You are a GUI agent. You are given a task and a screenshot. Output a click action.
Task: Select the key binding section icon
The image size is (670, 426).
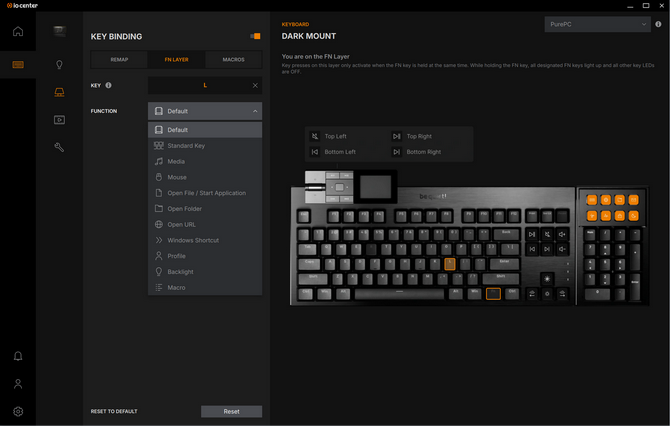pos(59,92)
